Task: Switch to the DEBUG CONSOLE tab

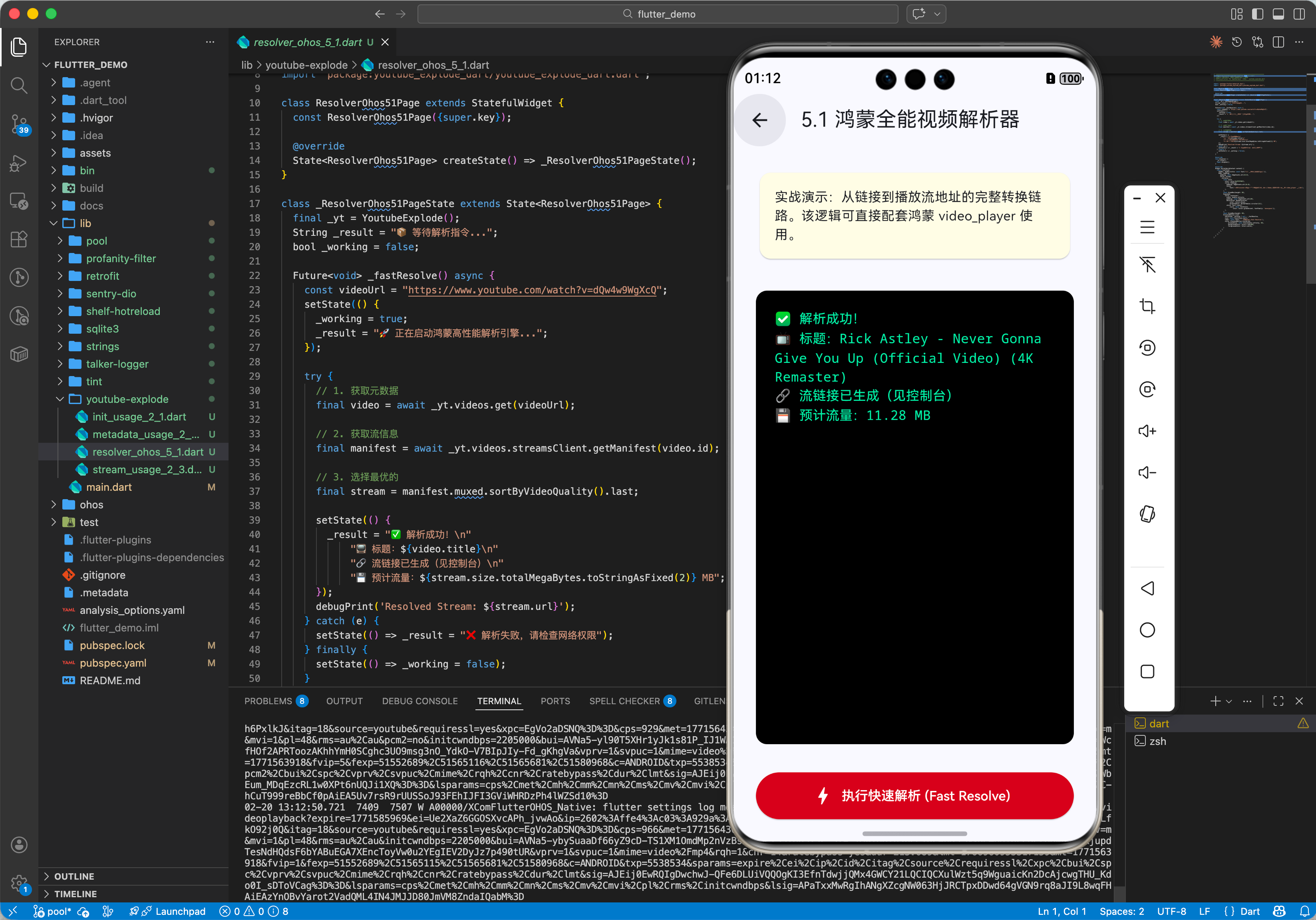Action: pyautogui.click(x=419, y=701)
